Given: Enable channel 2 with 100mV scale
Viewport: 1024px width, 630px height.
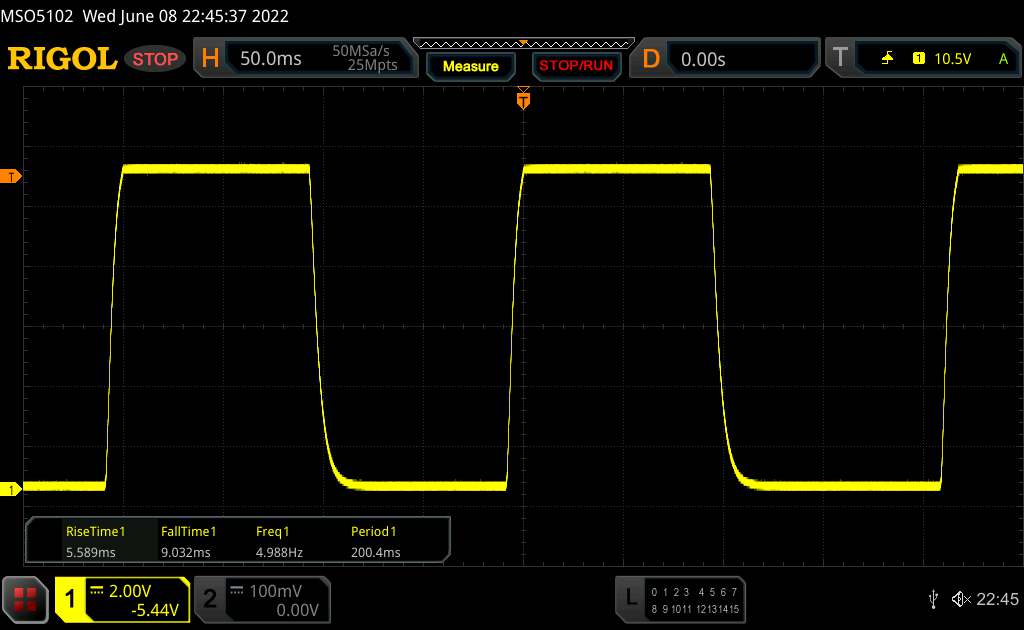Looking at the screenshot, I should pyautogui.click(x=258, y=599).
